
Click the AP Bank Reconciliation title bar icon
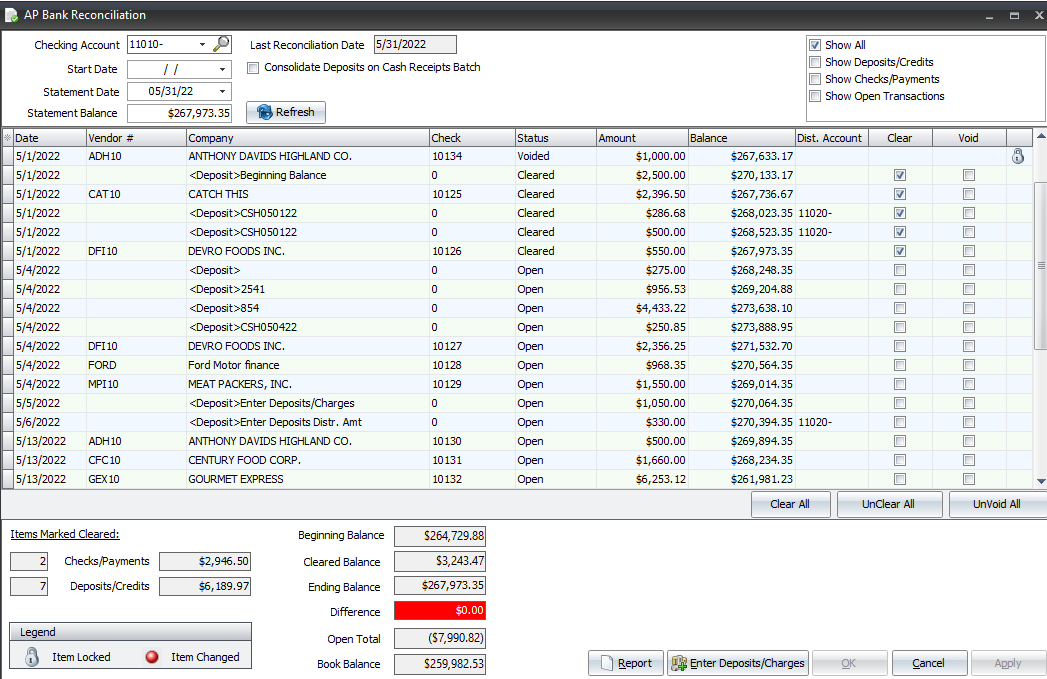[11, 14]
